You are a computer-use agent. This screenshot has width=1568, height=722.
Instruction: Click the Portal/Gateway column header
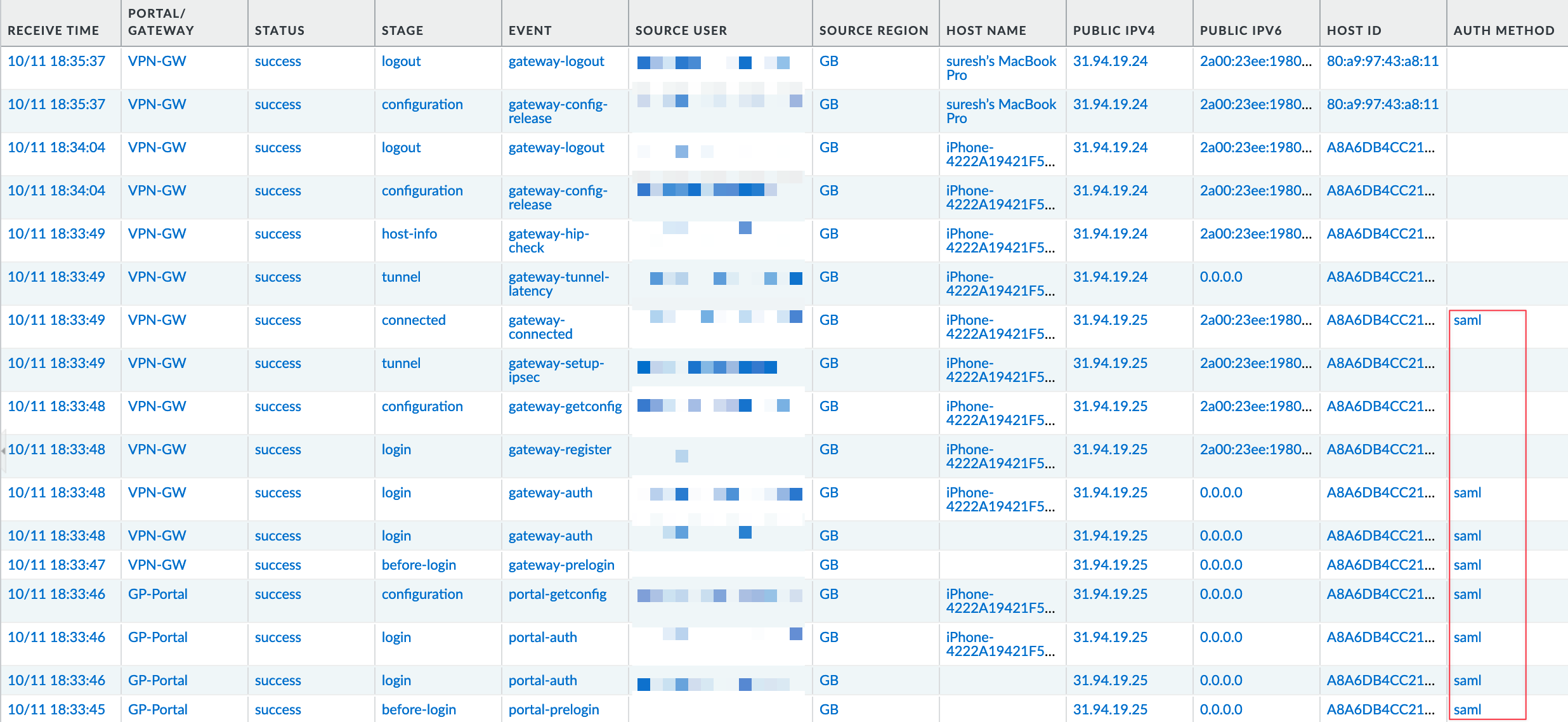pyautogui.click(x=160, y=22)
